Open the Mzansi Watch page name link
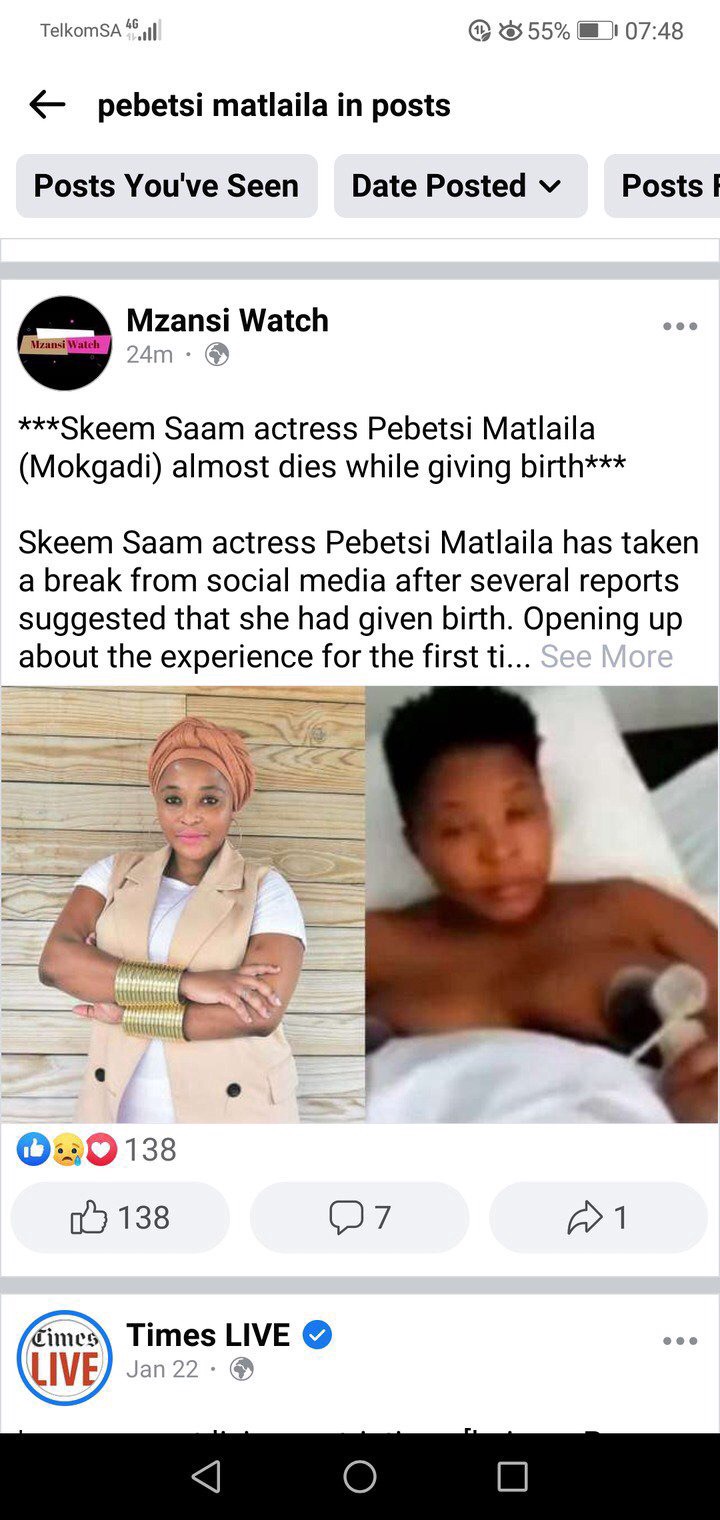The height and width of the screenshot is (1520, 720). pos(227,320)
